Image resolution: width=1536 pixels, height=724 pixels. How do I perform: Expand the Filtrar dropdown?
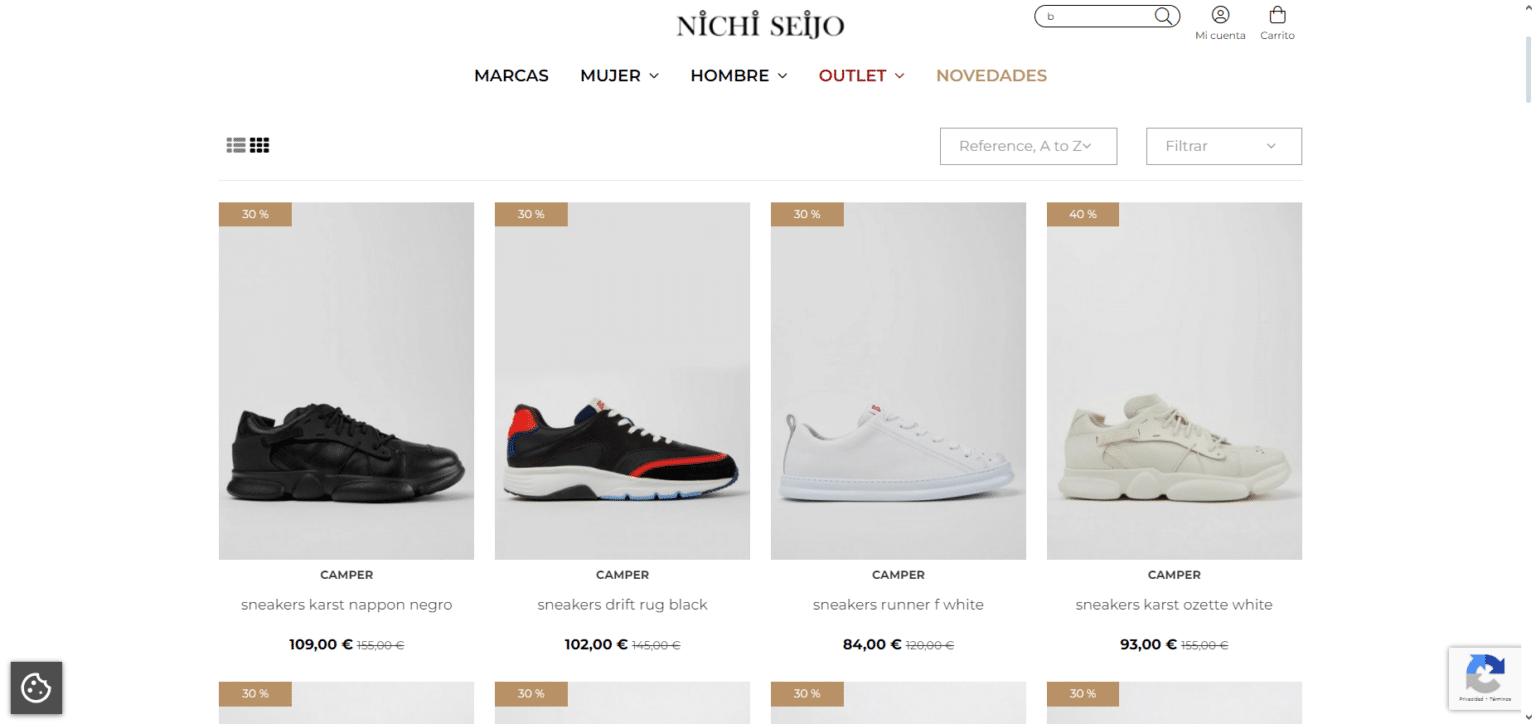(x=1223, y=146)
